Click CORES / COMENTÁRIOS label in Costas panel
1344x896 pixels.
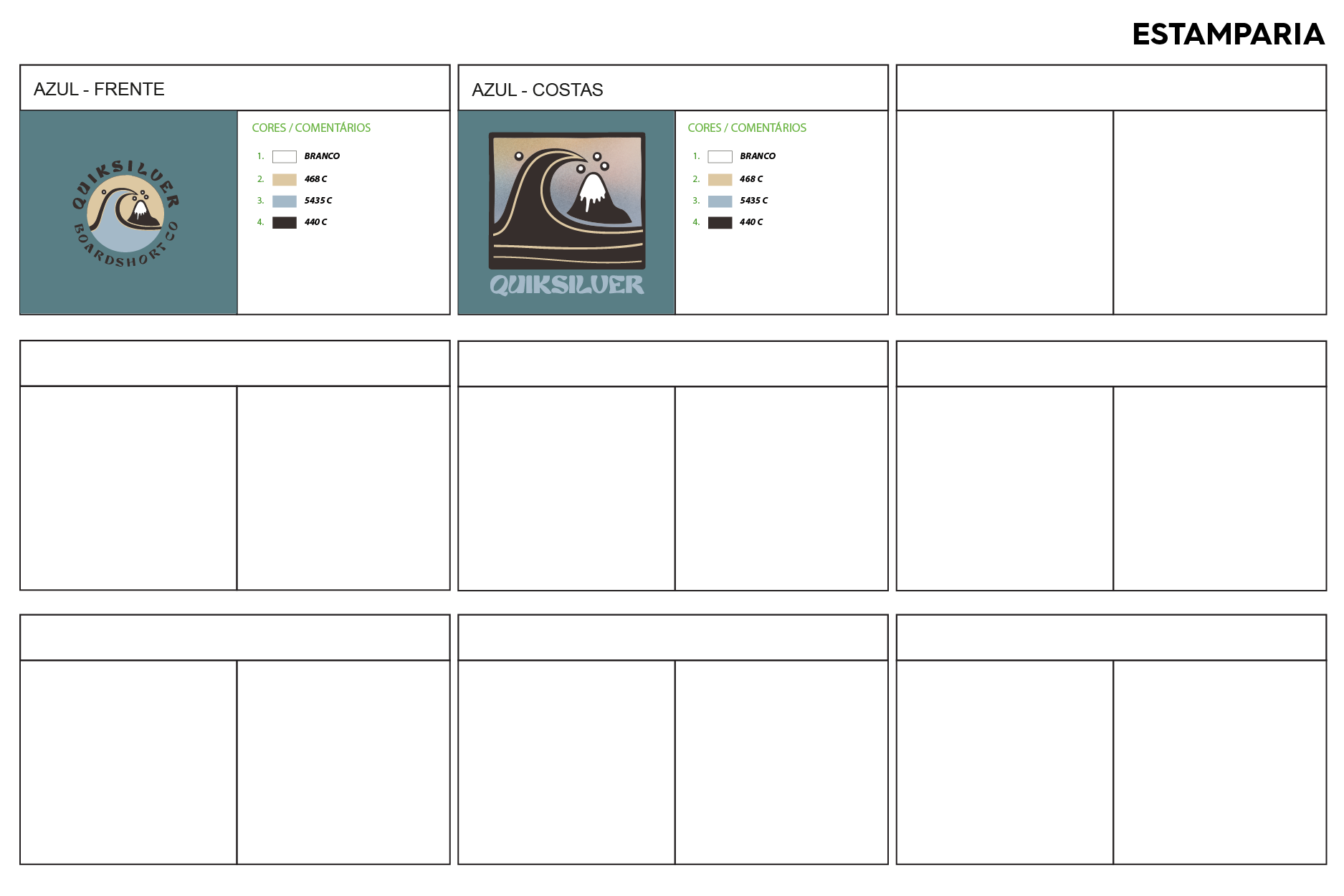click(x=747, y=128)
